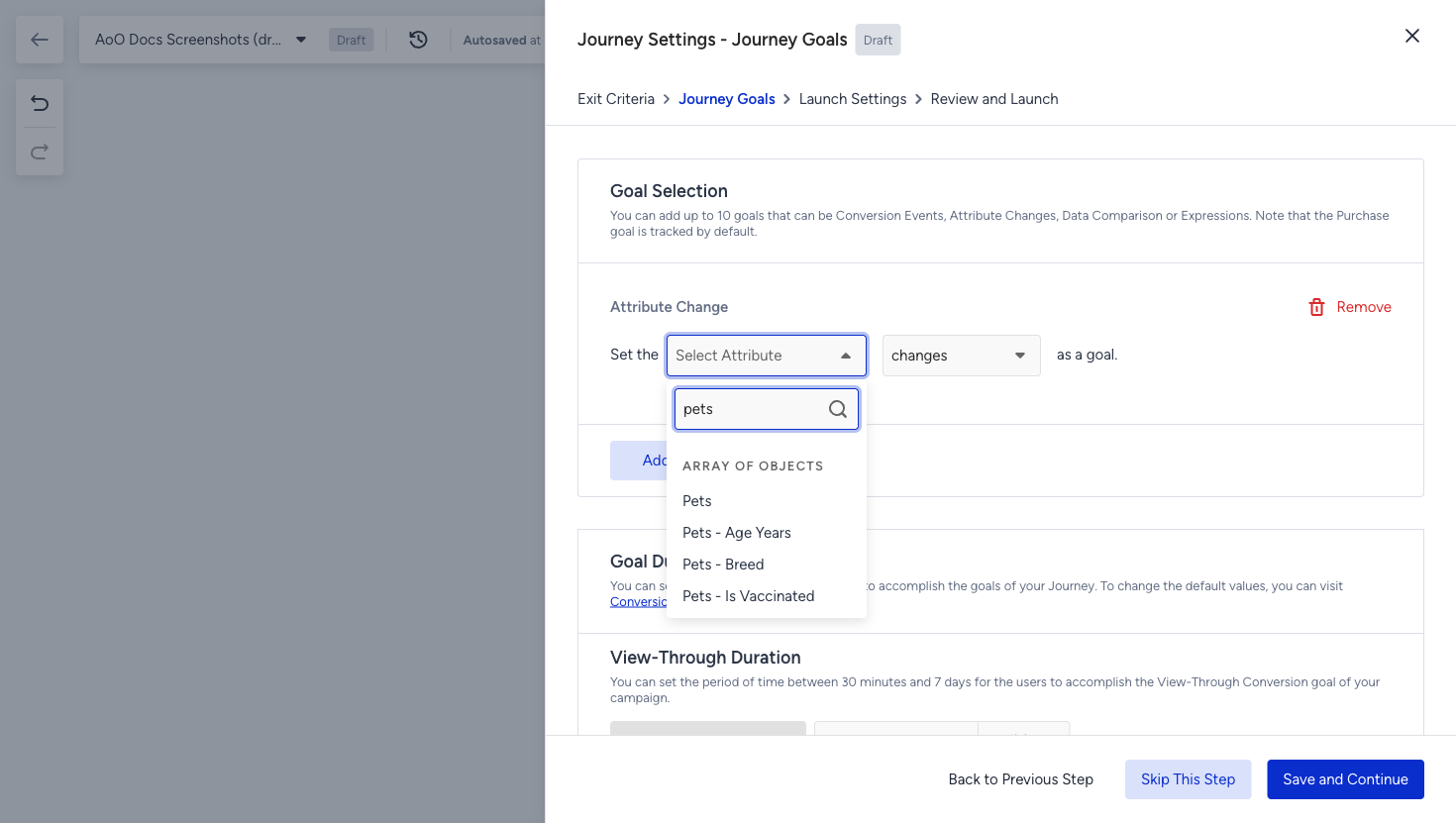Click the 'View-Through Duration' heading
The height and width of the screenshot is (823, 1456).
(705, 658)
